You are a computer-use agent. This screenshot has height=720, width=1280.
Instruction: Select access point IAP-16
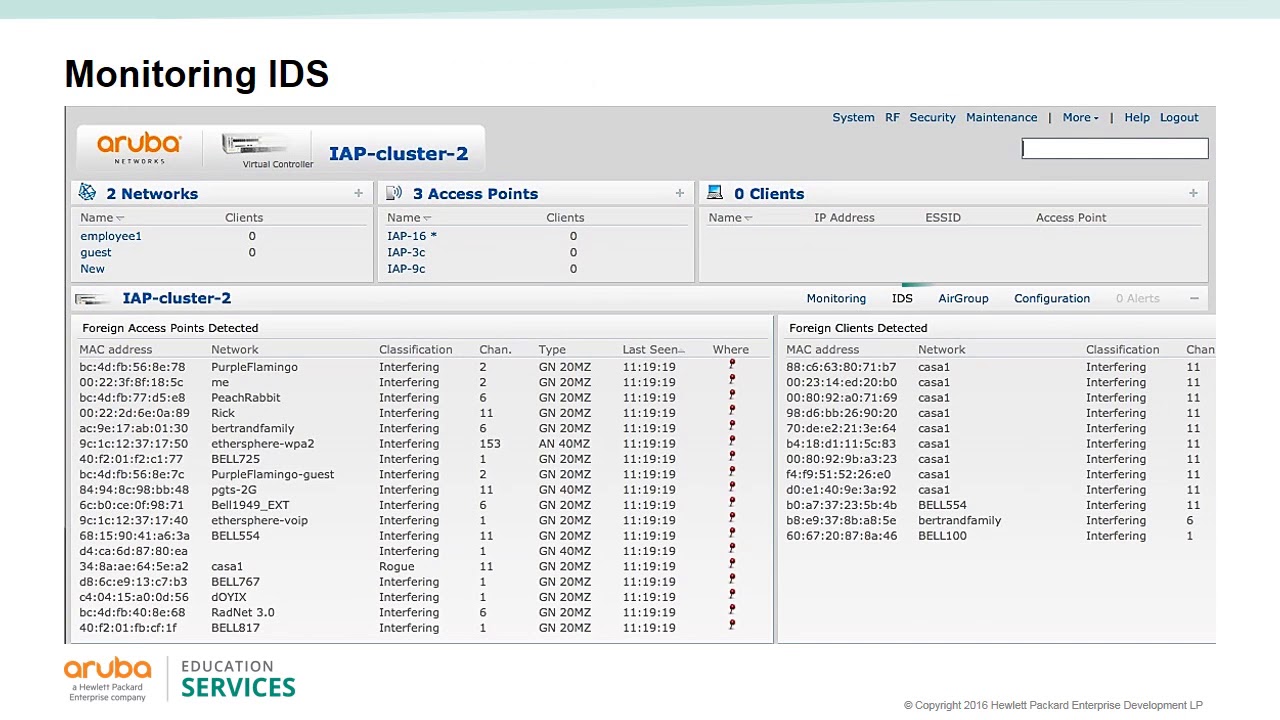point(412,236)
